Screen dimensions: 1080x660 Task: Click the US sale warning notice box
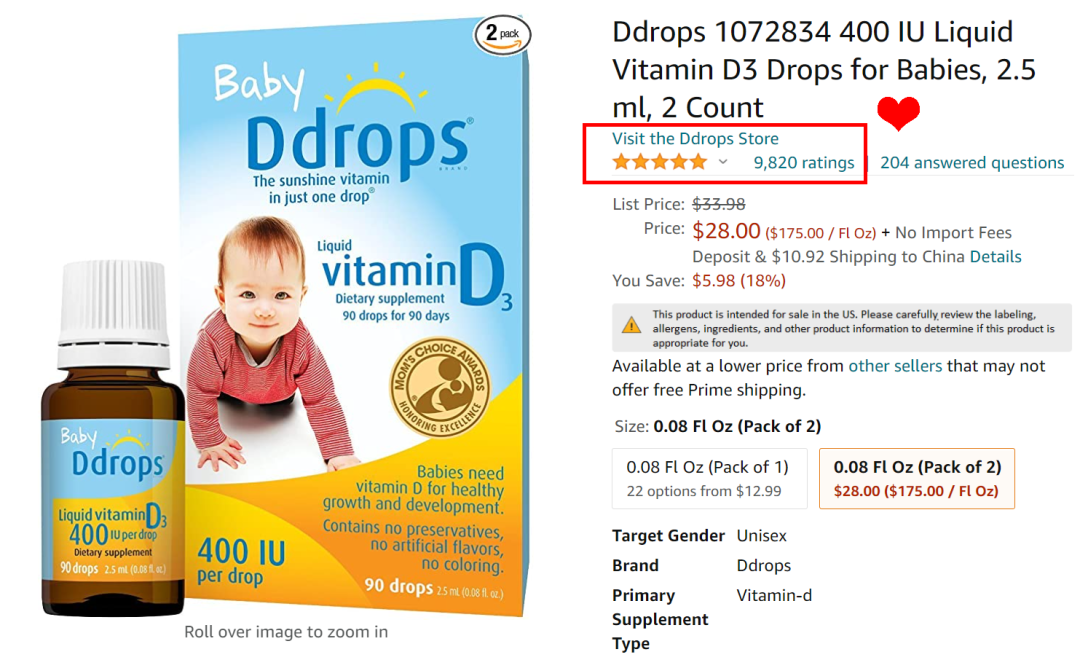(842, 328)
